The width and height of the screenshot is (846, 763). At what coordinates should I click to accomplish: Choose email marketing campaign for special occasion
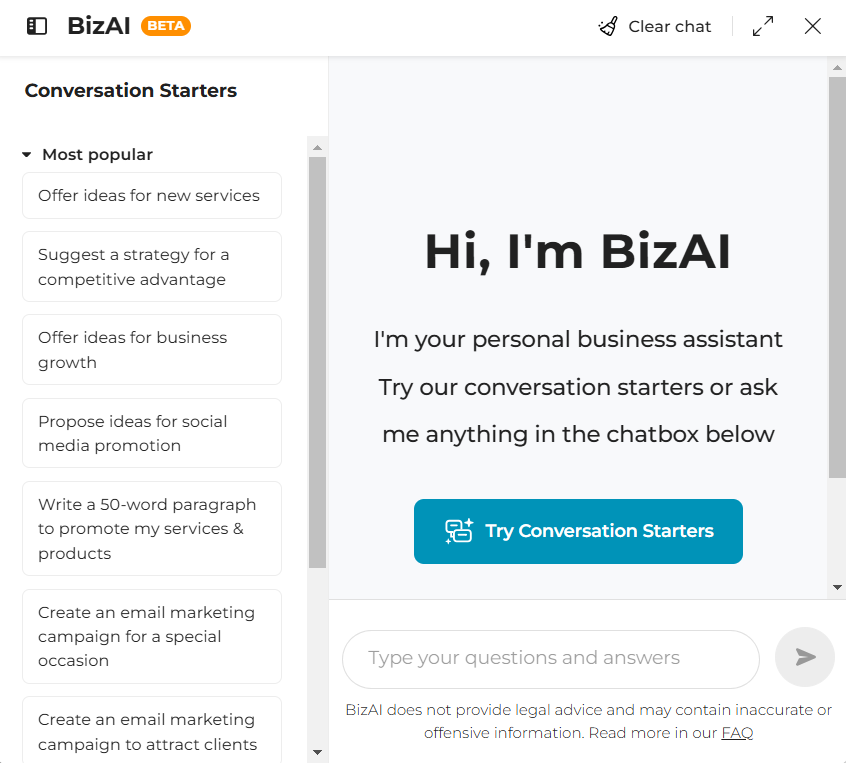(x=152, y=636)
